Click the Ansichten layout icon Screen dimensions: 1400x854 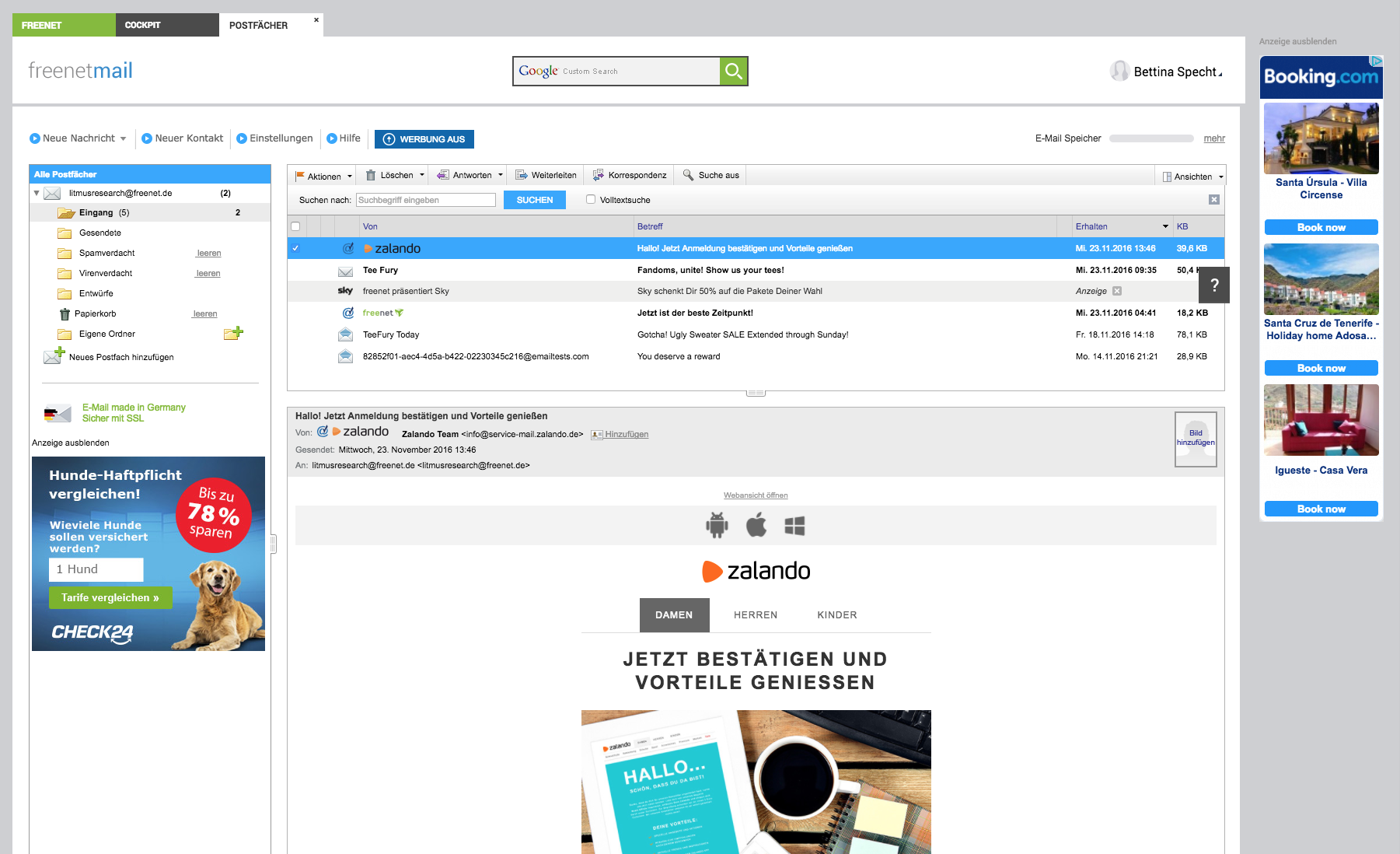(1167, 177)
